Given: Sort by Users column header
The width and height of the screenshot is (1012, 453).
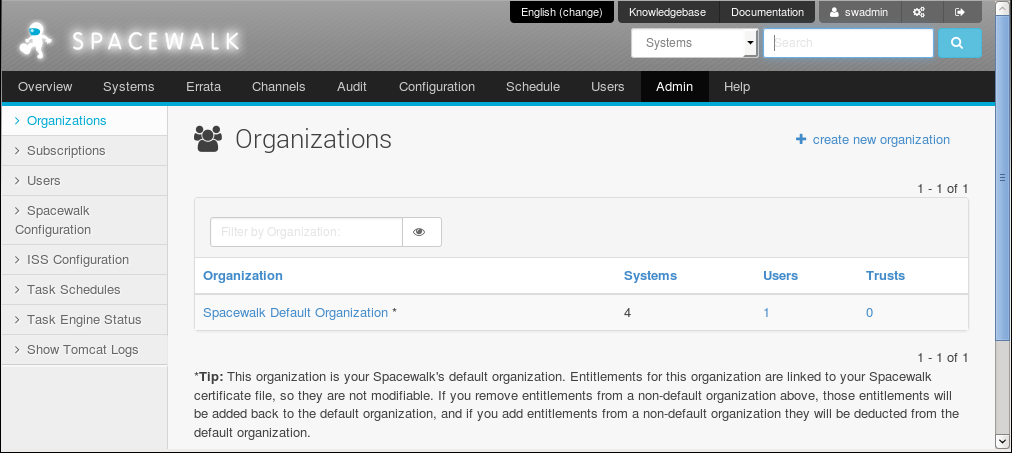Looking at the screenshot, I should 780,276.
